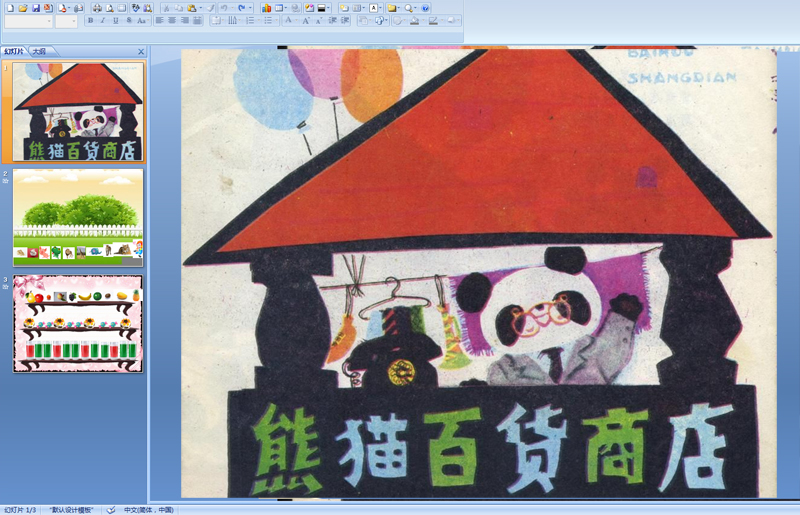Expand the zoom dropdown arrow
The image size is (800, 515).
pyautogui.click(x=416, y=8)
